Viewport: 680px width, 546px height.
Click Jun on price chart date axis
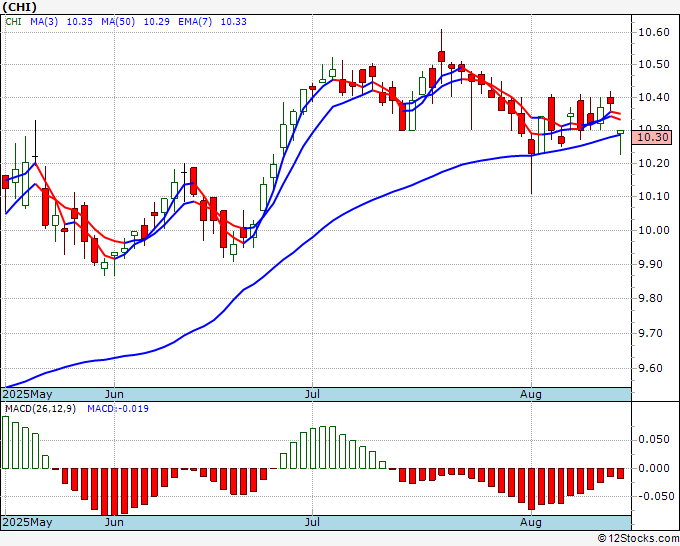coord(114,394)
